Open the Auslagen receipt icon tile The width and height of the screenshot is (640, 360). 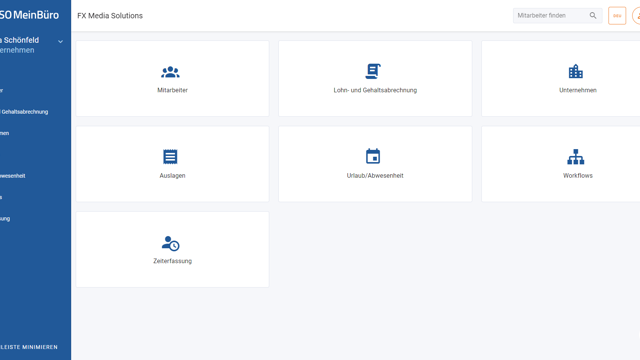point(172,164)
